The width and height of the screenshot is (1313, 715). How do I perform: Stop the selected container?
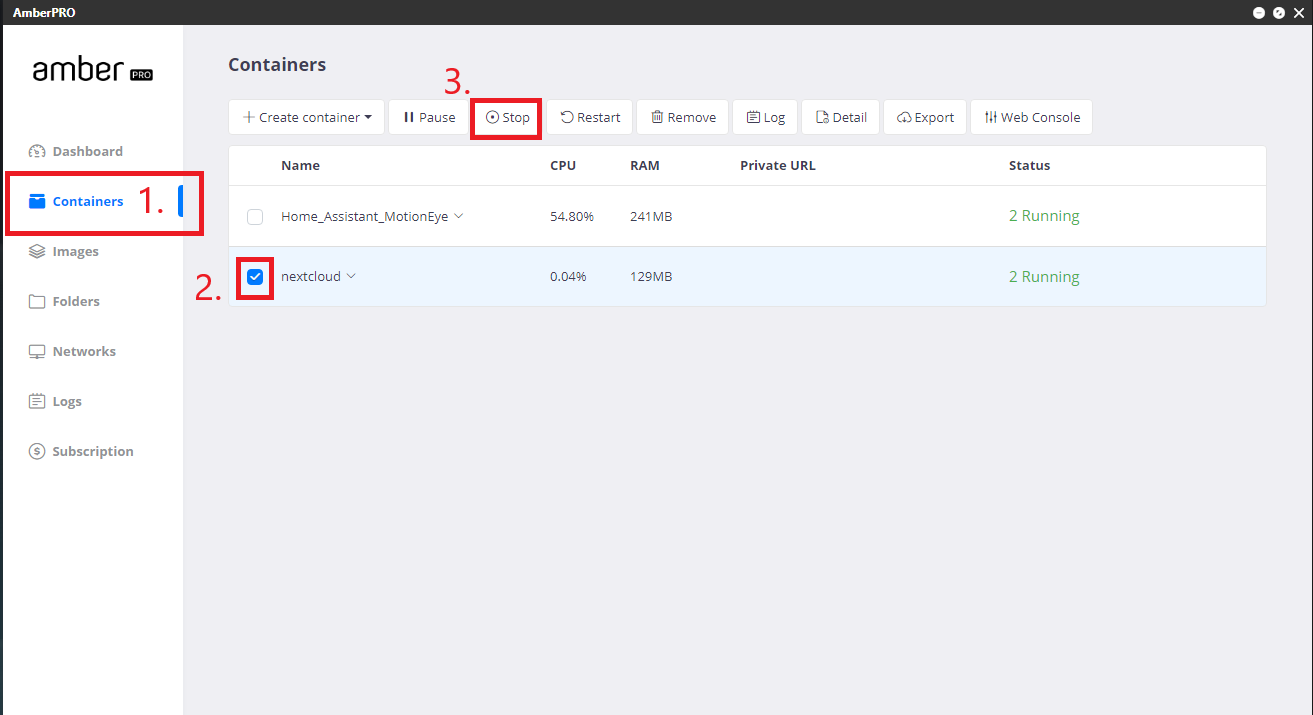pyautogui.click(x=507, y=117)
